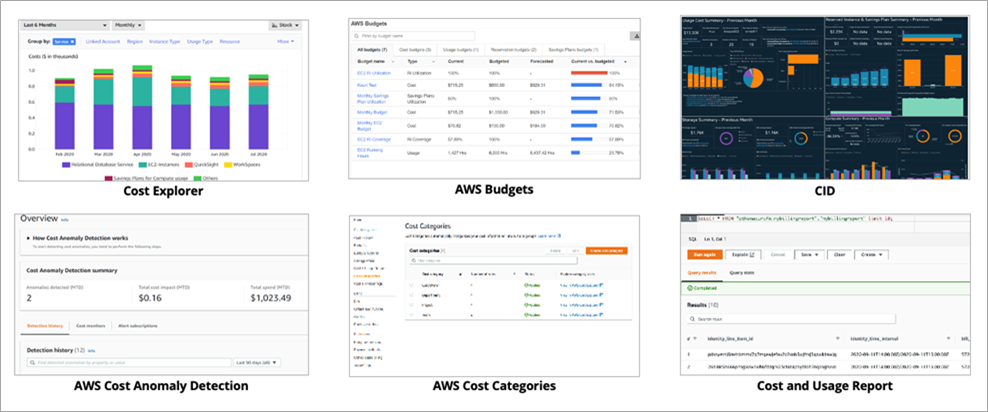Screen dimensions: 988x412
Task: Open the Stack chart style dropdown
Action: pyautogui.click(x=285, y=25)
